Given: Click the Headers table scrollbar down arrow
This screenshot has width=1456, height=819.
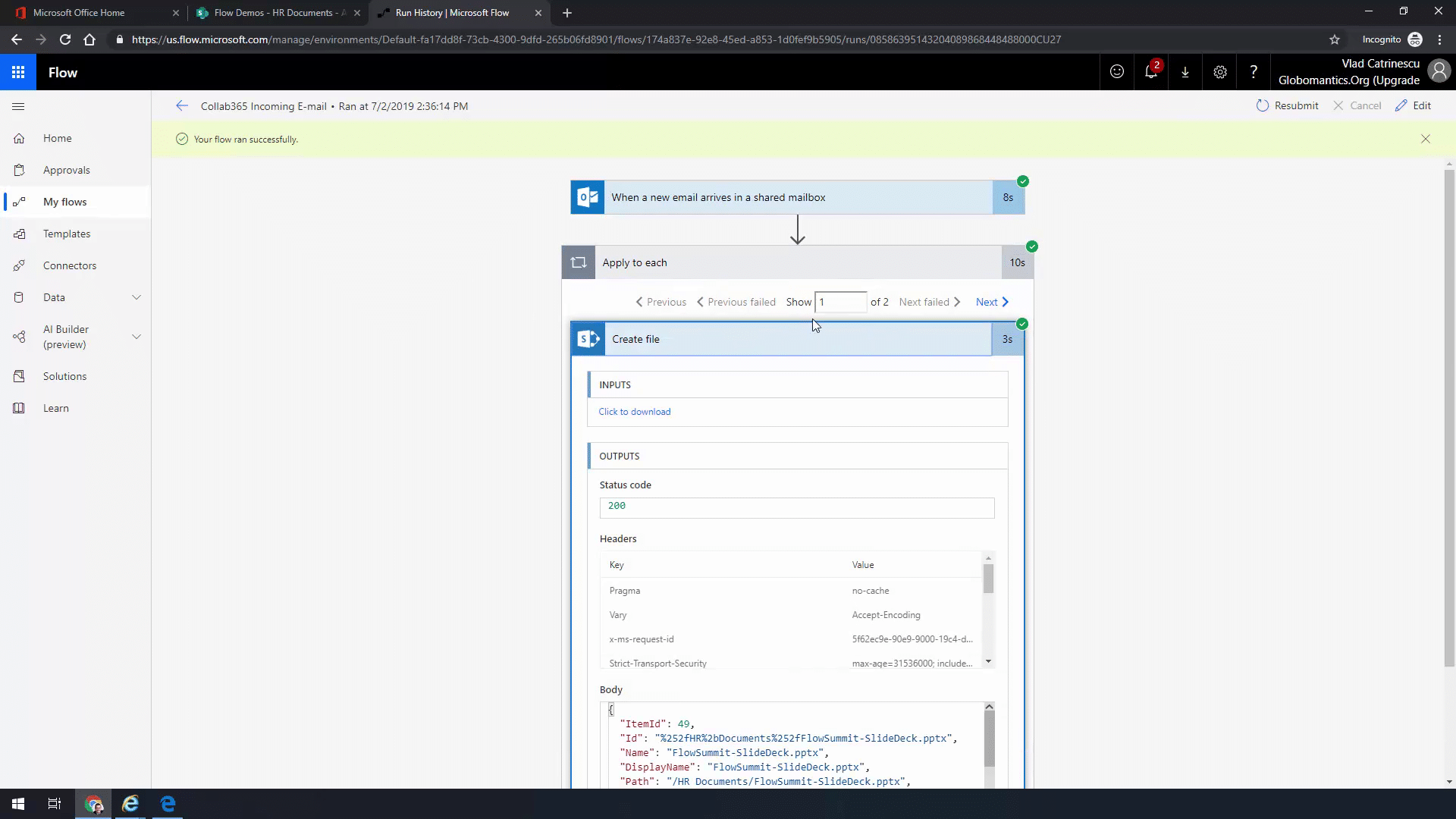Looking at the screenshot, I should pos(988,661).
